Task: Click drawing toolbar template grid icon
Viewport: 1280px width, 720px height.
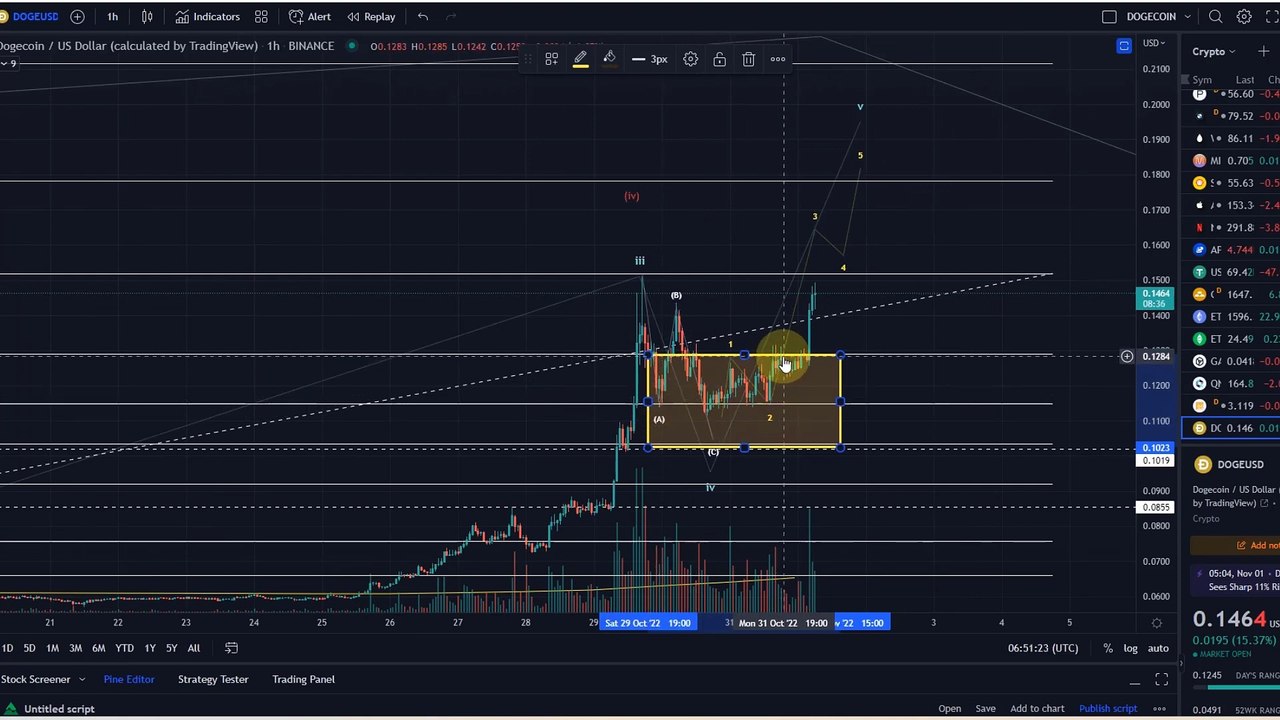Action: pyautogui.click(x=551, y=59)
